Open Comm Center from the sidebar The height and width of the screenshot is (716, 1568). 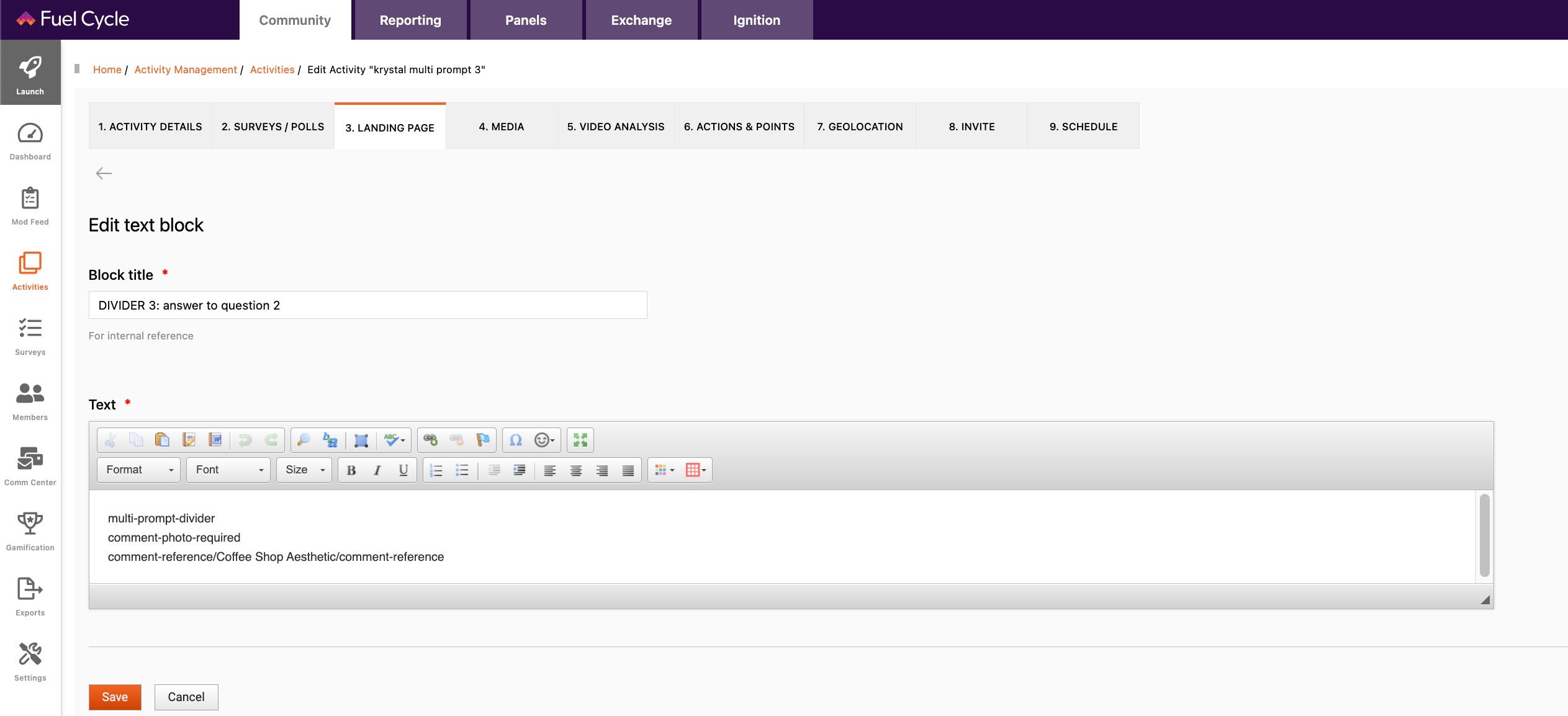coord(30,467)
